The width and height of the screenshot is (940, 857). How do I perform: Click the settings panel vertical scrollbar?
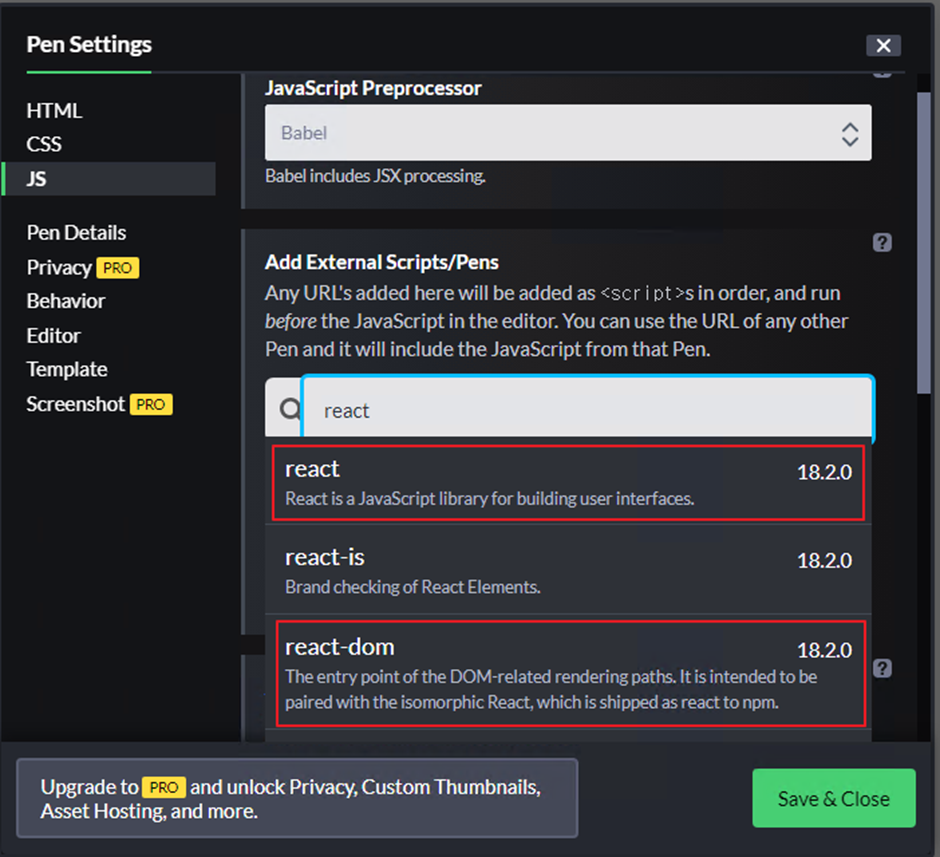923,243
